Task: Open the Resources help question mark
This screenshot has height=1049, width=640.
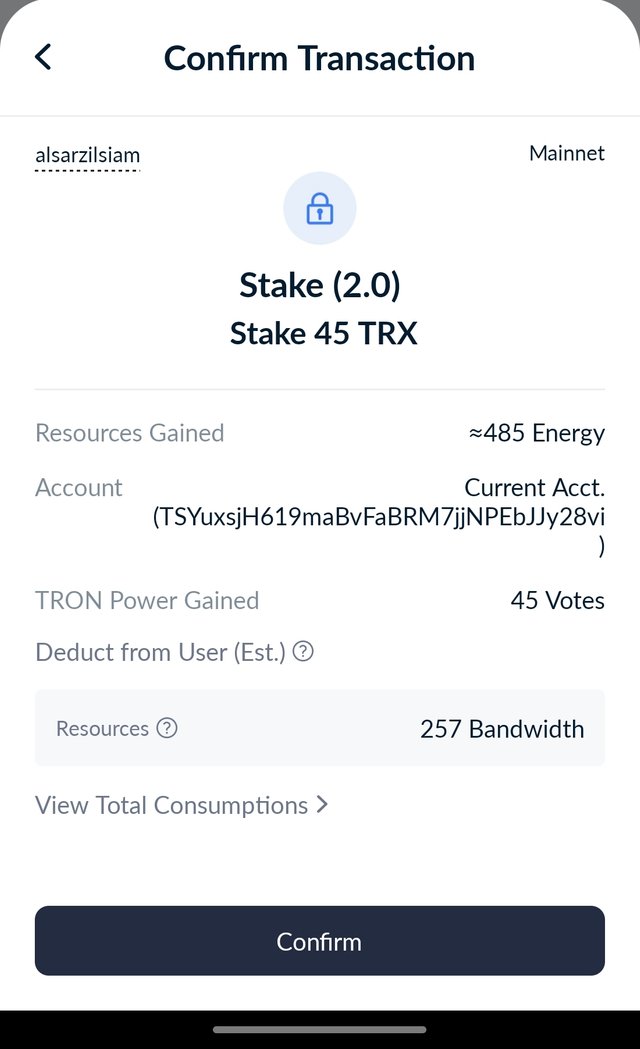Action: (167, 728)
